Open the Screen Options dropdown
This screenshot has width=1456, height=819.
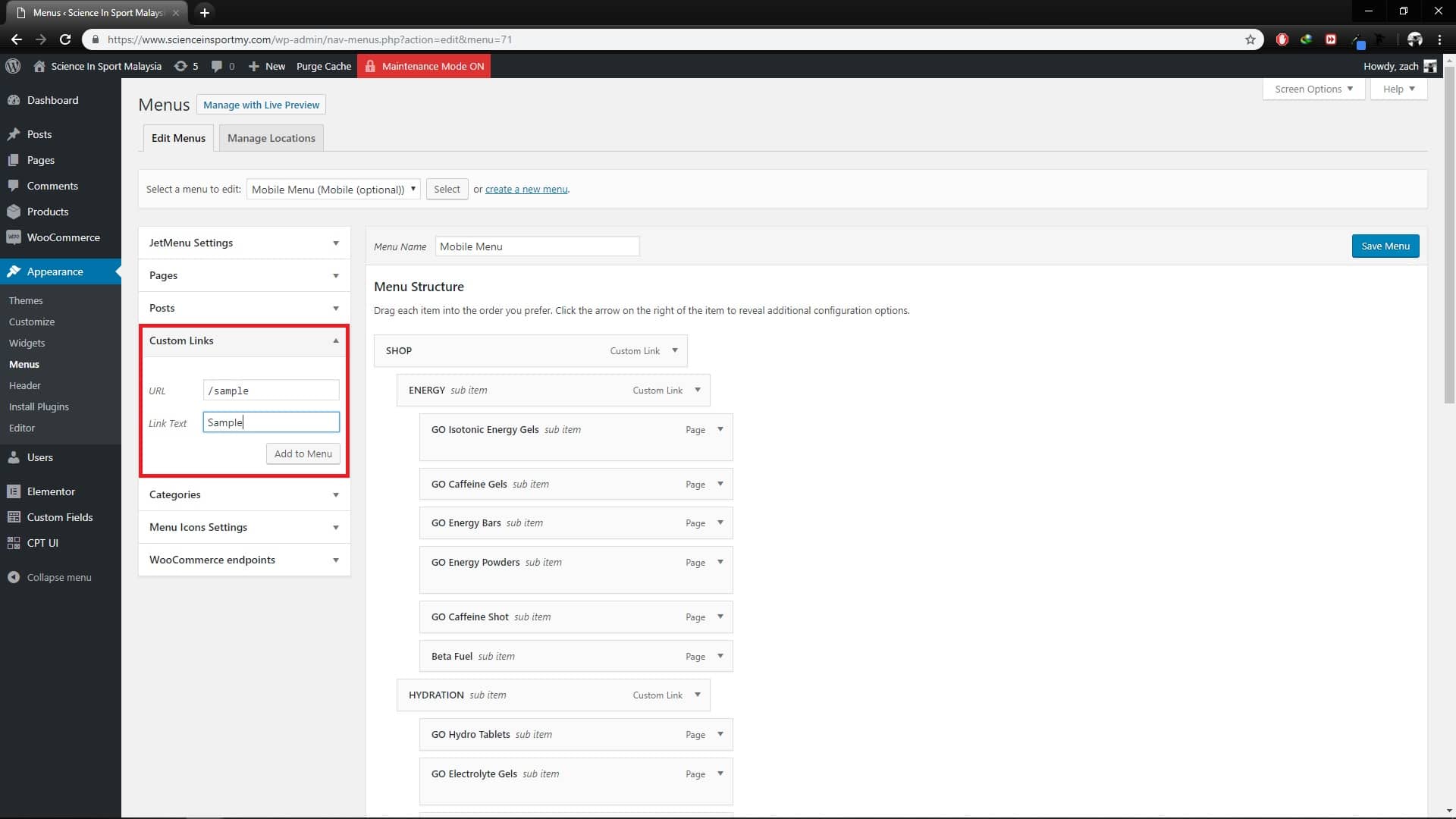tap(1313, 89)
